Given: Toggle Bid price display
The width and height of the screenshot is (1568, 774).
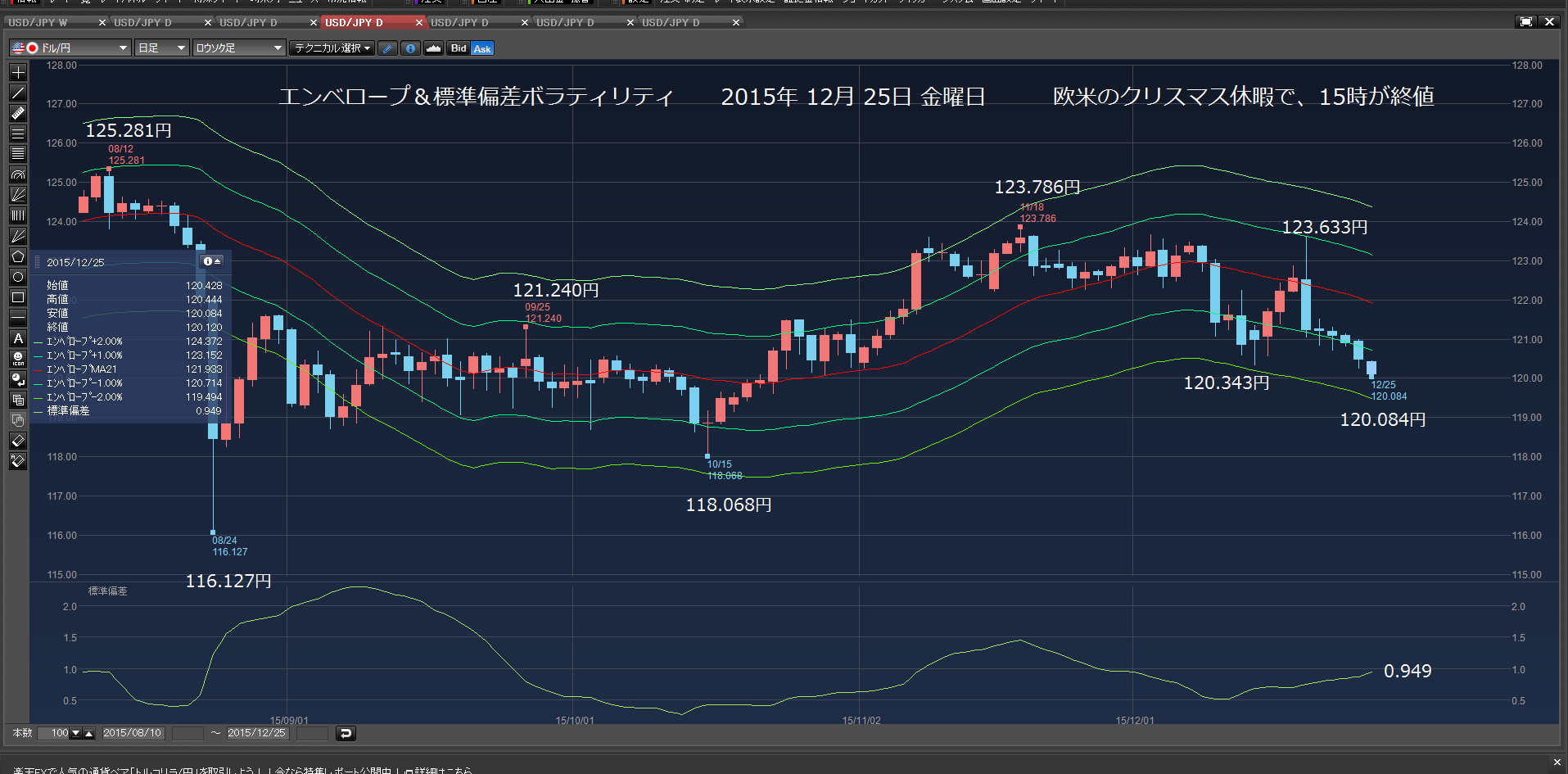Looking at the screenshot, I should pos(459,48).
